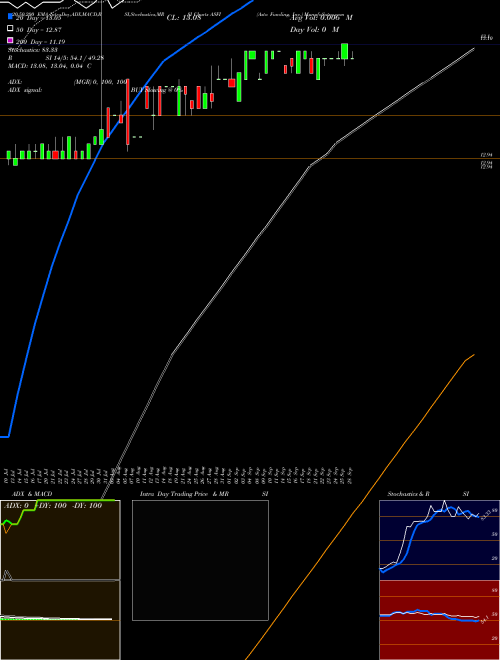
Task: Click the 12.94 price axis label
Action: [x=487, y=155]
